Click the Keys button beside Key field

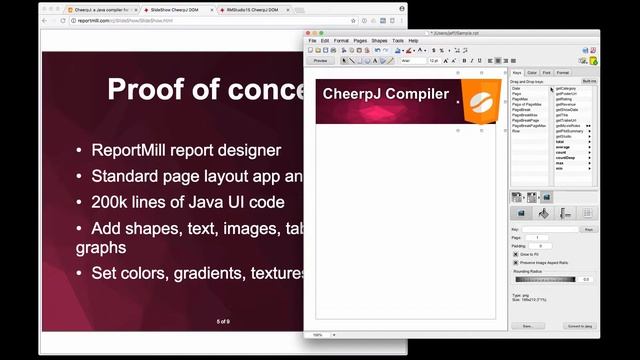click(589, 229)
